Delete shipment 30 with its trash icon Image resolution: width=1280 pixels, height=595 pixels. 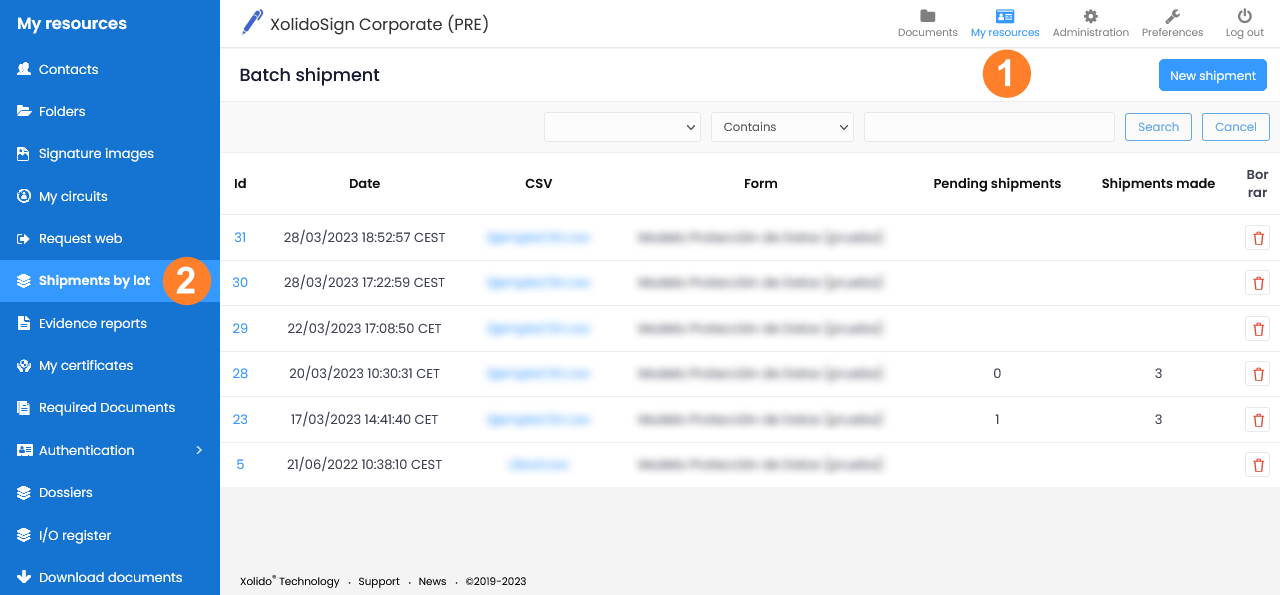coord(1258,283)
